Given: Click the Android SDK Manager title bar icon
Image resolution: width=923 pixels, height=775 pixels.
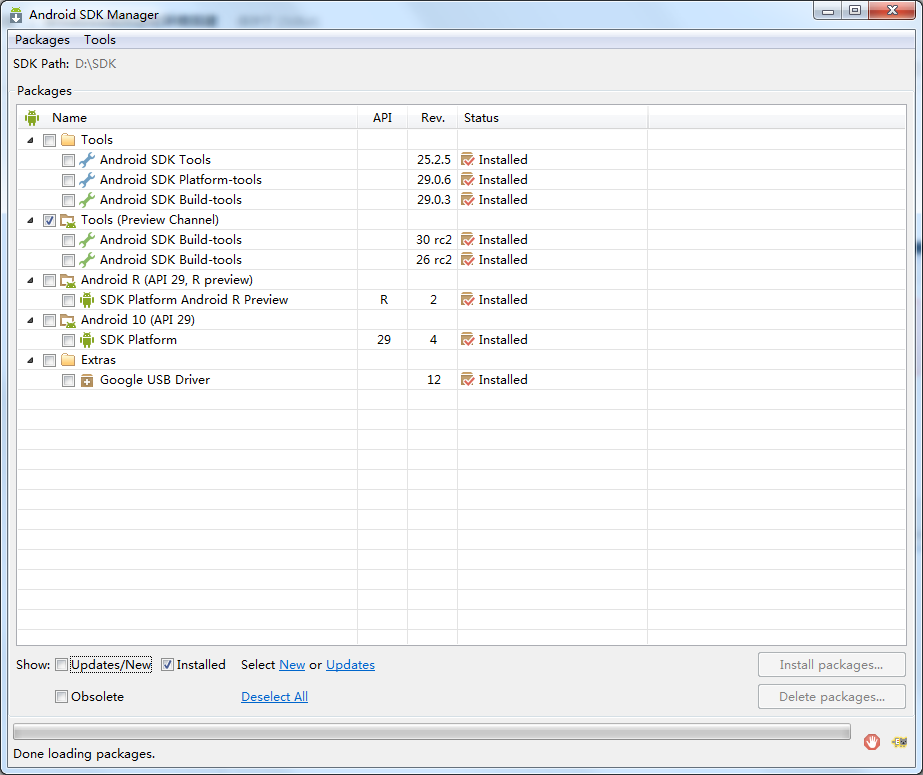Looking at the screenshot, I should tap(16, 15).
